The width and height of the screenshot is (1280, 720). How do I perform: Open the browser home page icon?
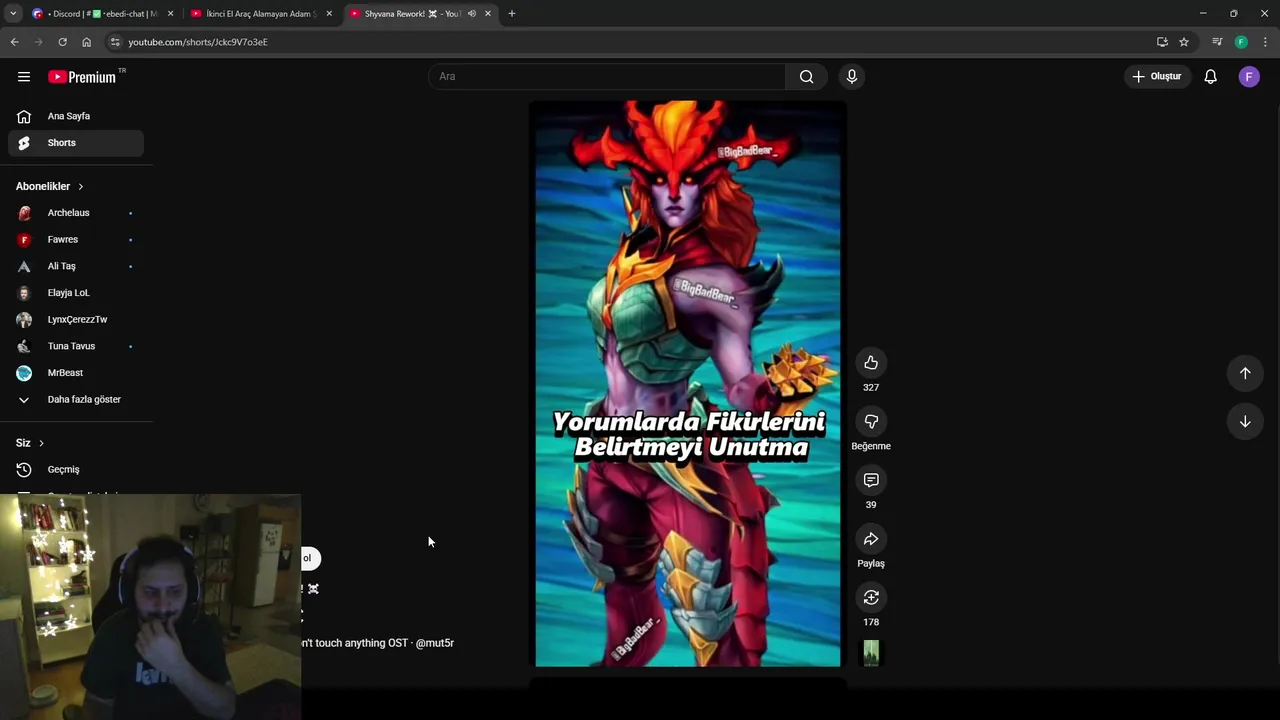click(86, 42)
